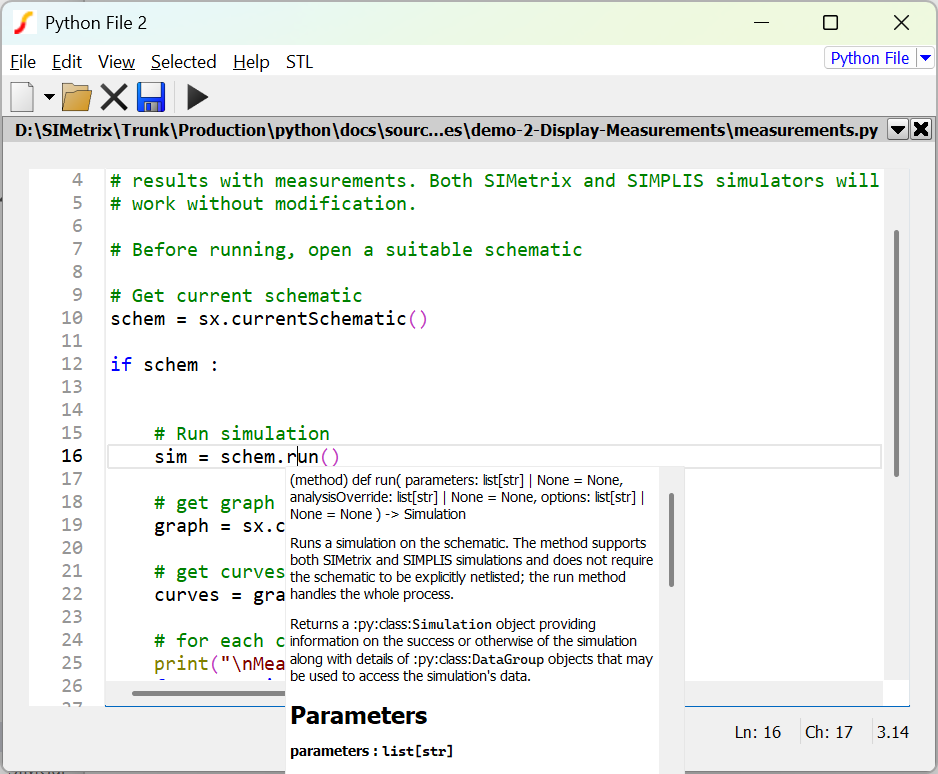Run the Python script with the play icon
The height and width of the screenshot is (774, 938).
click(x=197, y=97)
